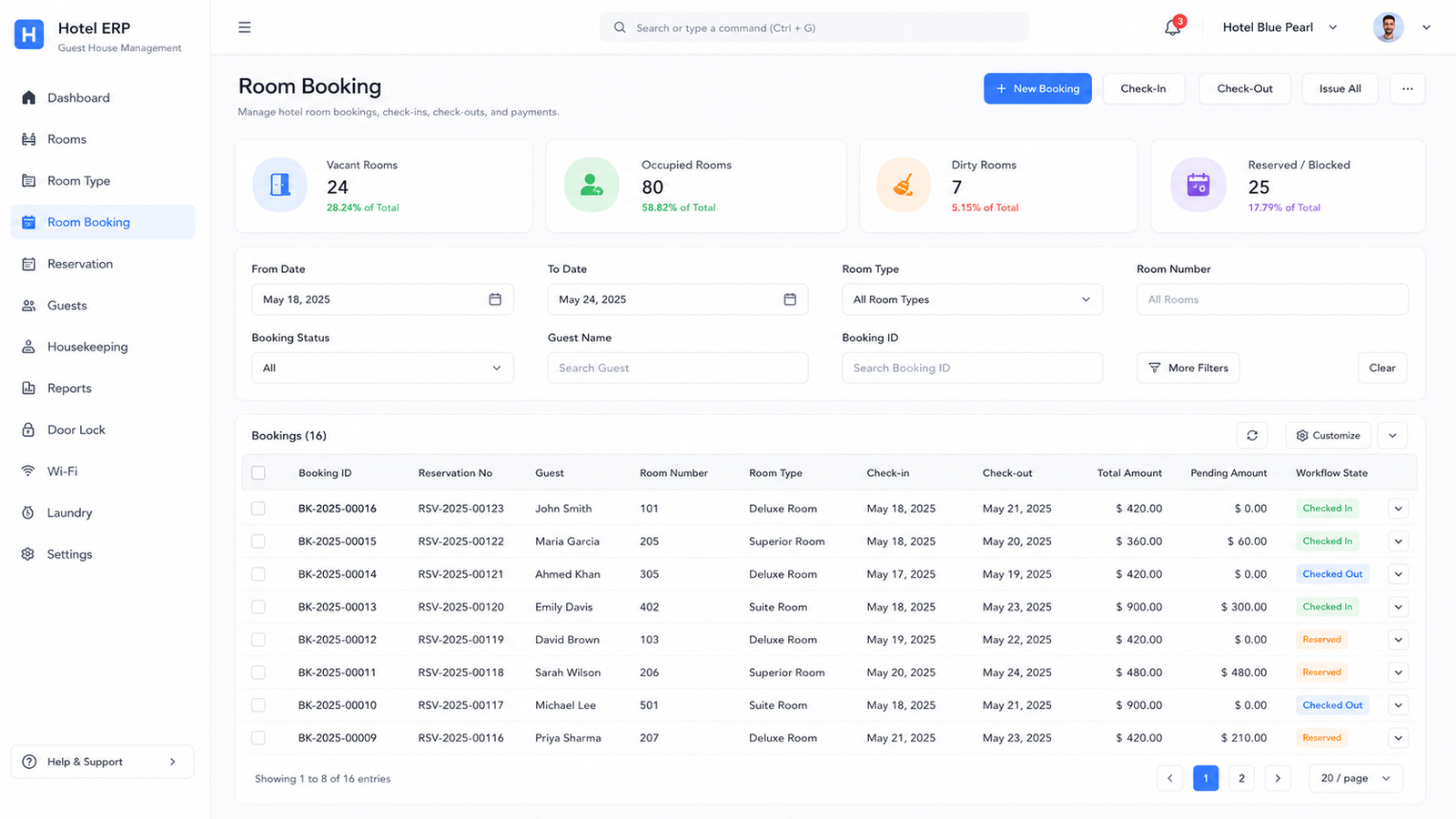1456x819 pixels.
Task: Expand dropdown next to Customize
Action: [1392, 436]
